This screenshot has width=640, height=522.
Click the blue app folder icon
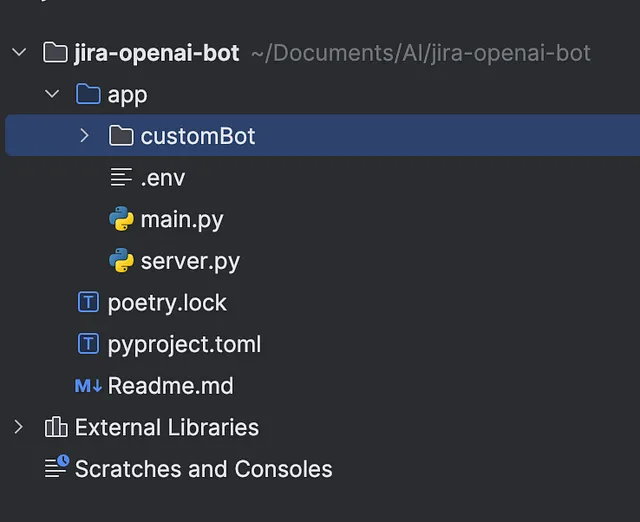(x=88, y=94)
